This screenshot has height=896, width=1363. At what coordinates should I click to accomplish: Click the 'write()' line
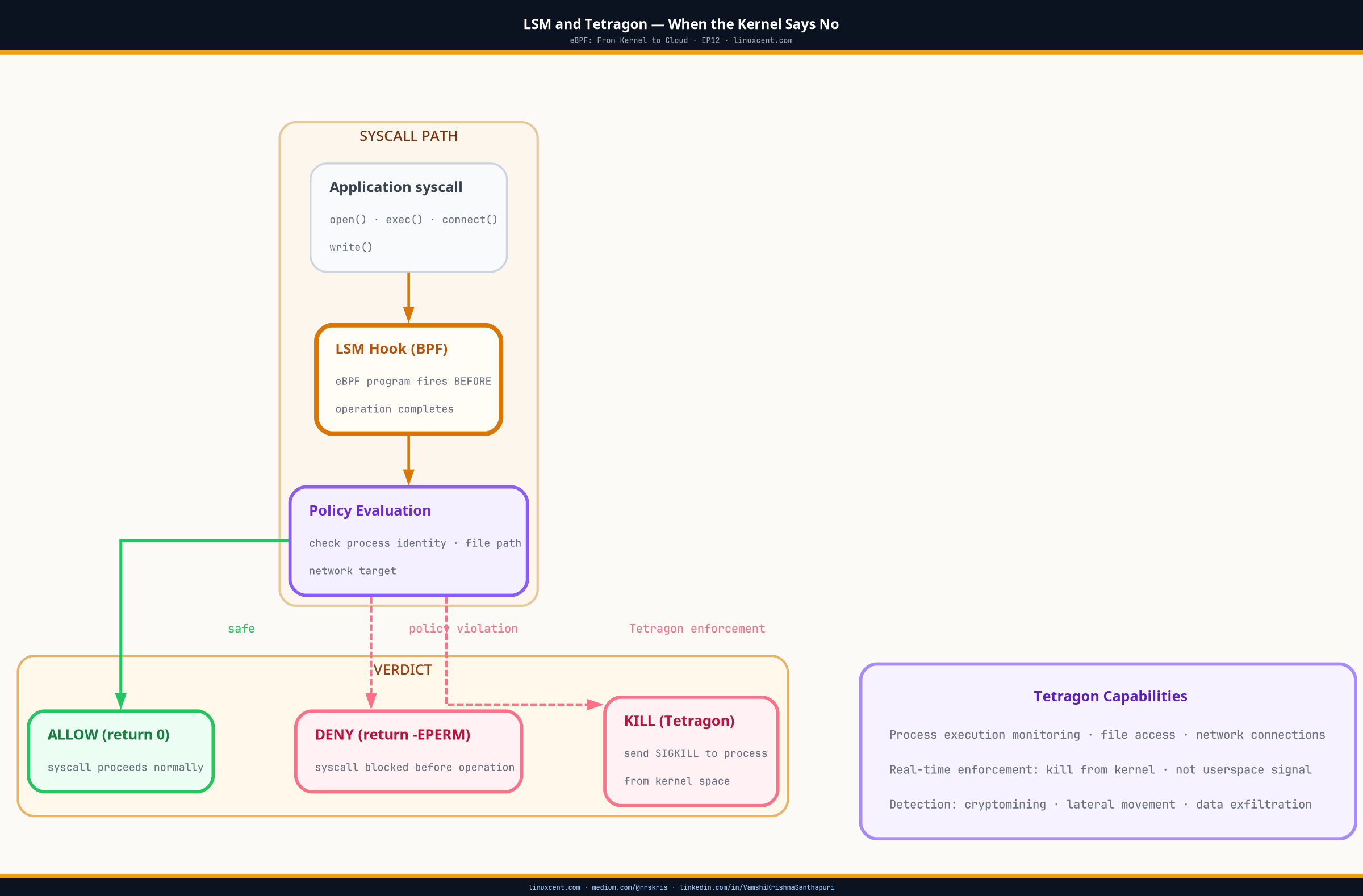point(351,248)
